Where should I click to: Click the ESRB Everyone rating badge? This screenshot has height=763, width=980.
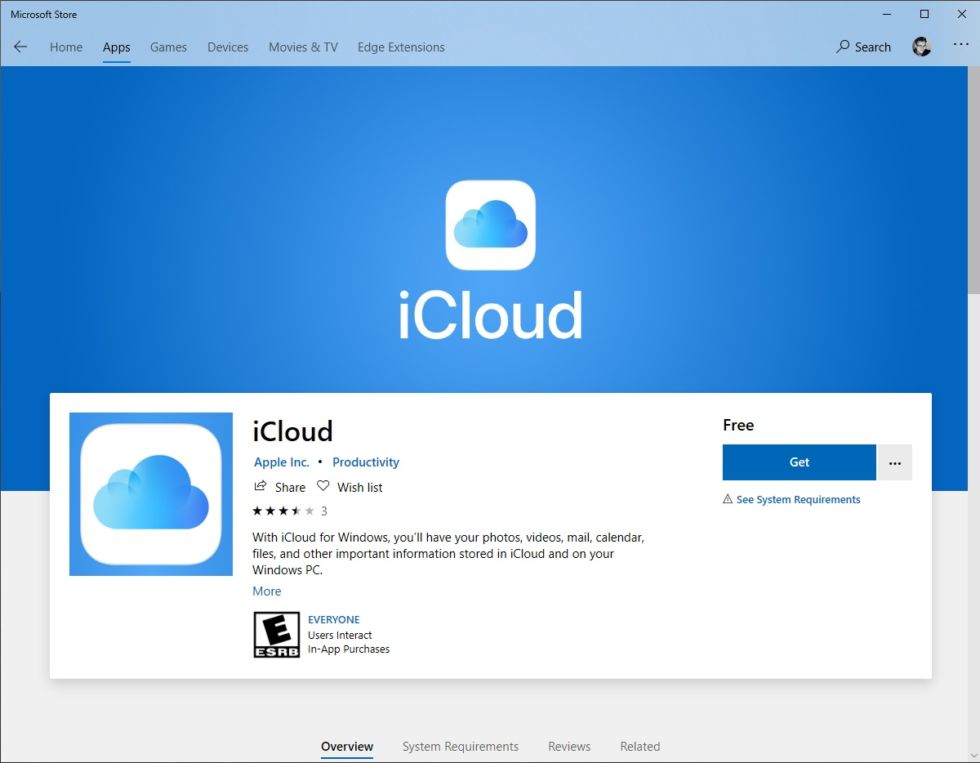tap(276, 634)
